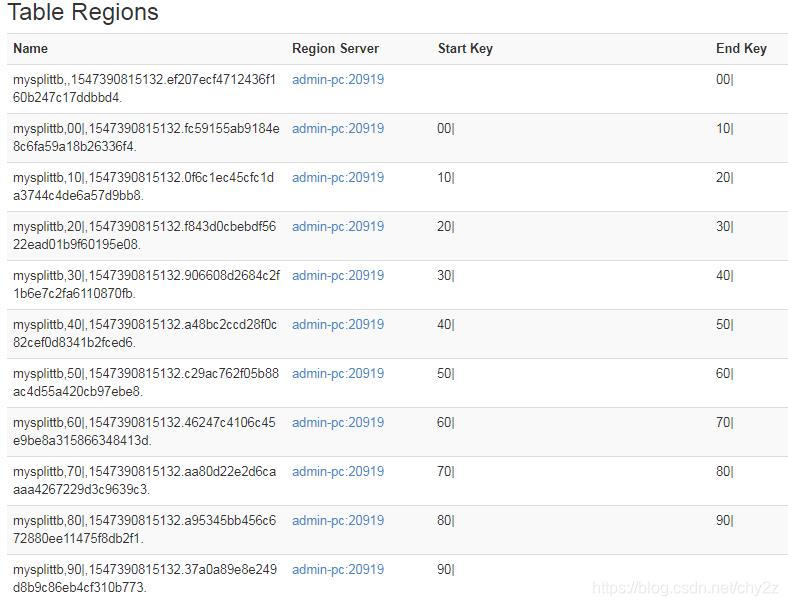Select region name ending 0f6c1ec45cfc1da3744c4de6a57d9bb8
The height and width of the screenshot is (606, 788).
pos(144,186)
